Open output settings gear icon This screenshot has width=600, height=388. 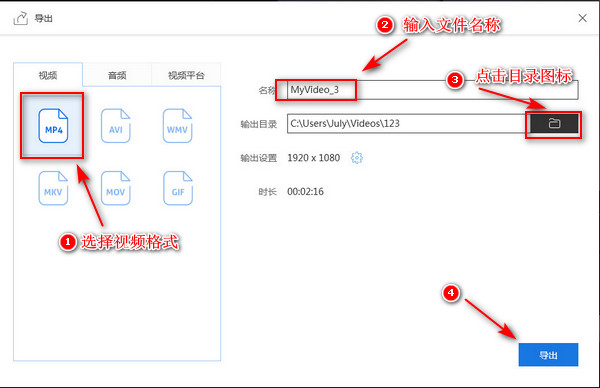[x=357, y=158]
